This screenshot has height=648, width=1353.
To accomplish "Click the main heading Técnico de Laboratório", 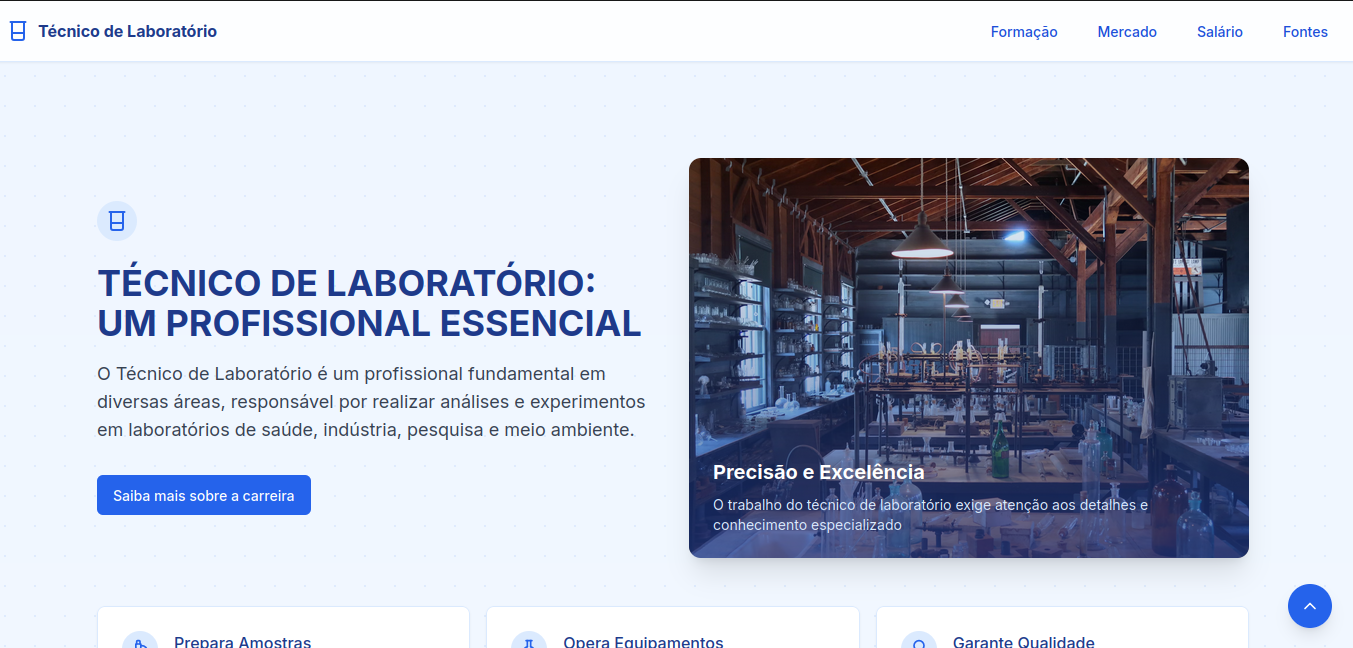I will pyautogui.click(x=369, y=302).
